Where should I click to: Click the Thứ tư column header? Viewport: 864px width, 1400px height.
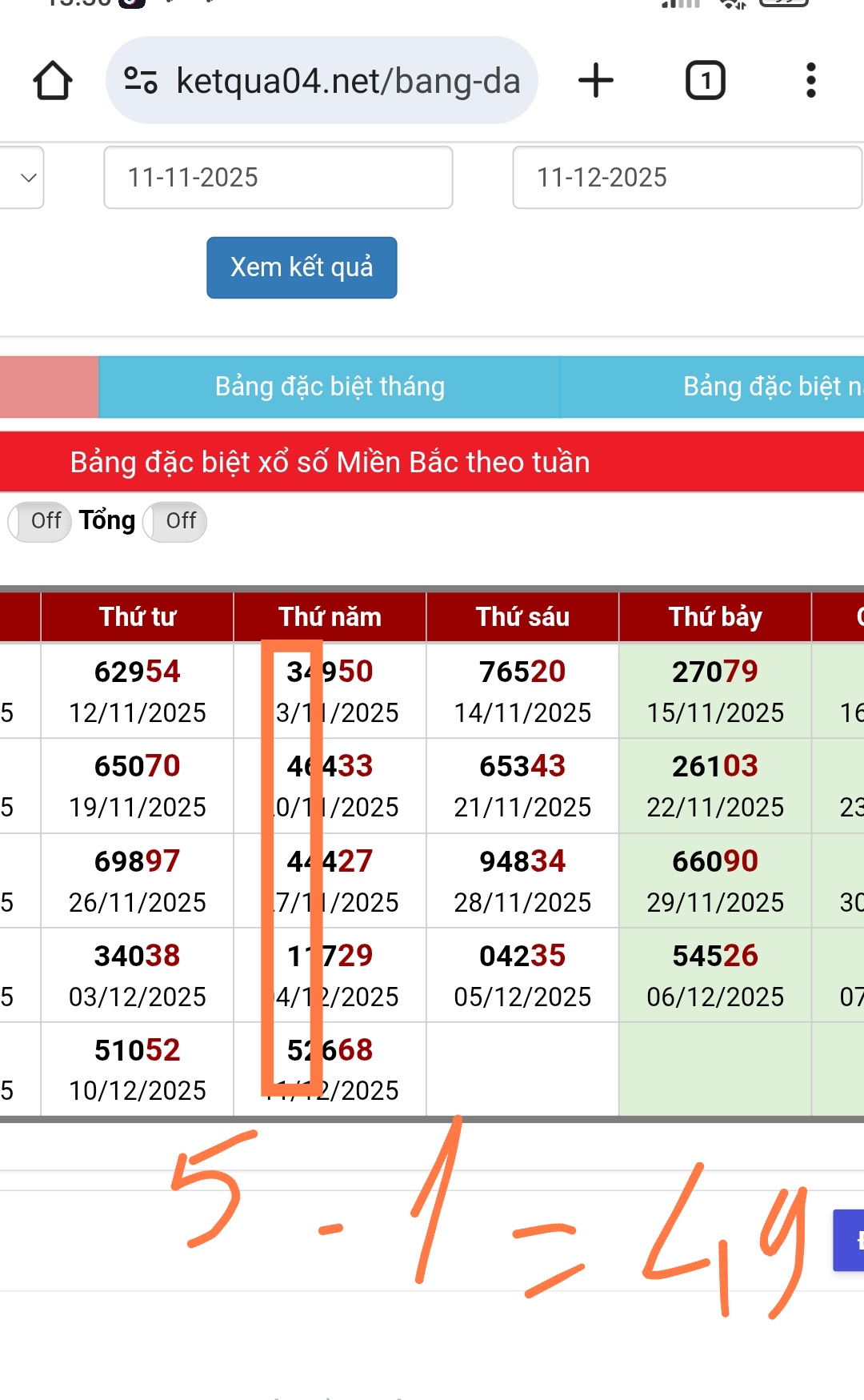(x=138, y=617)
